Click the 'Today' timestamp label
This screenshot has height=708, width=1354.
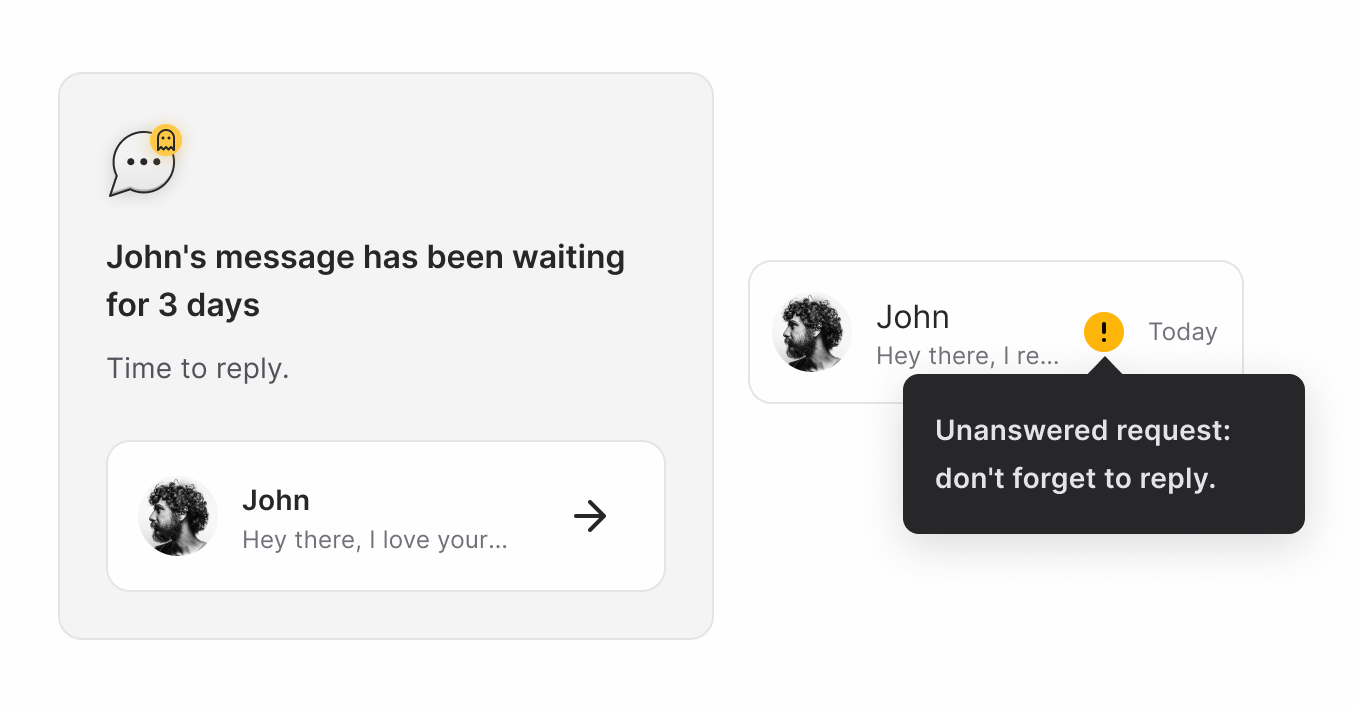click(1182, 331)
